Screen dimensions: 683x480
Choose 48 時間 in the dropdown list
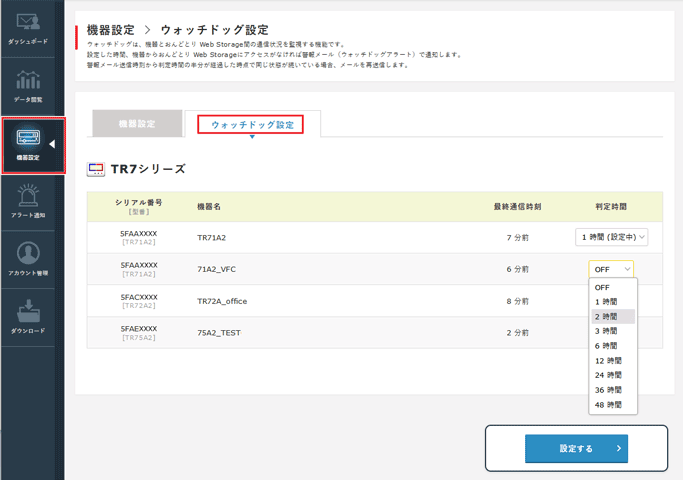pos(608,405)
